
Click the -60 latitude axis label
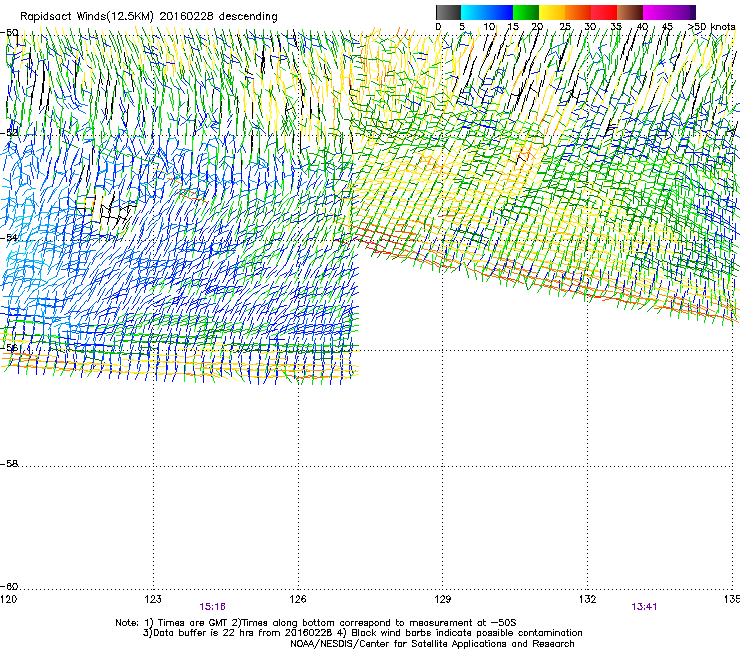(9, 586)
